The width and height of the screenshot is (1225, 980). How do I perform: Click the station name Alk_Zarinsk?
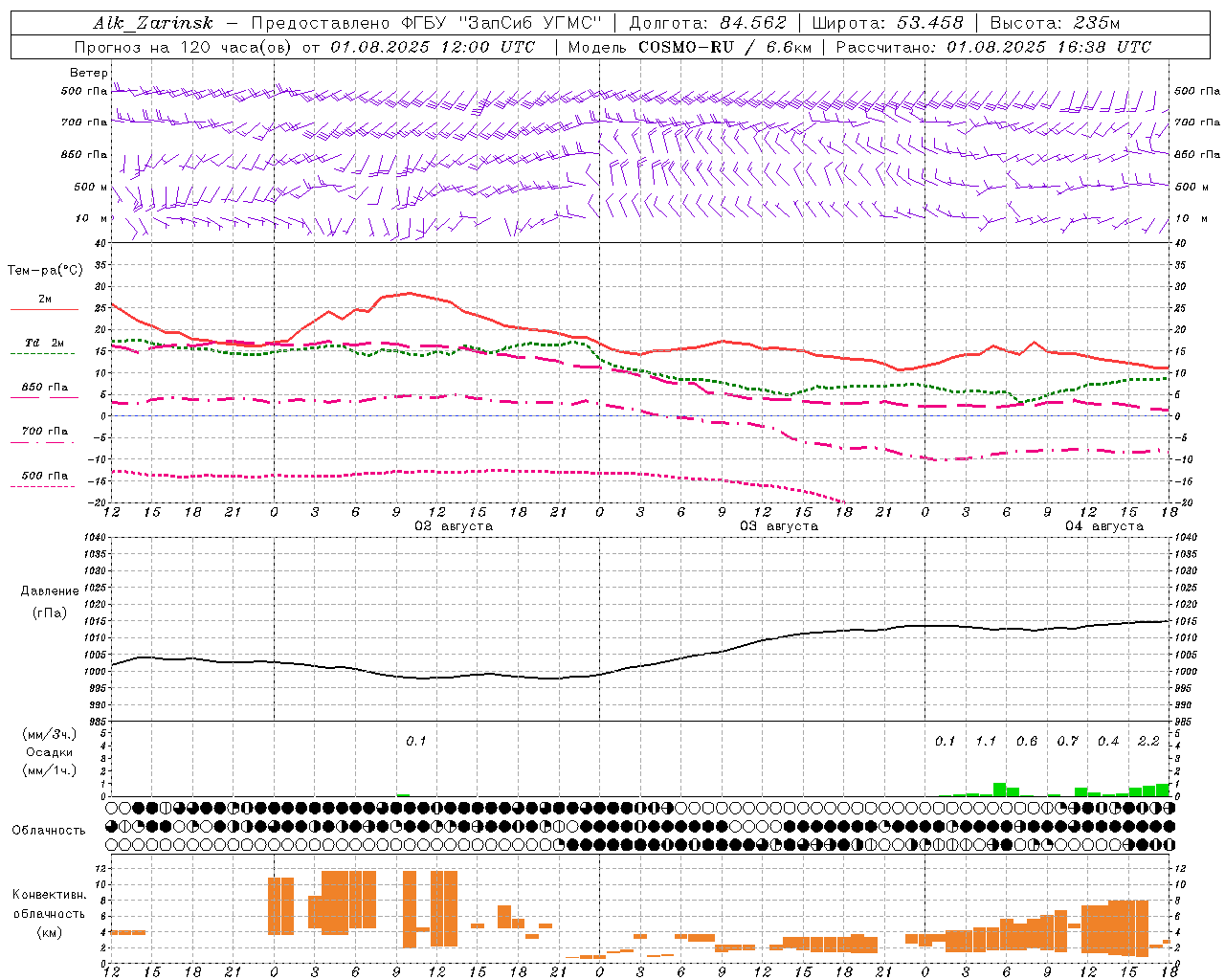click(x=153, y=23)
